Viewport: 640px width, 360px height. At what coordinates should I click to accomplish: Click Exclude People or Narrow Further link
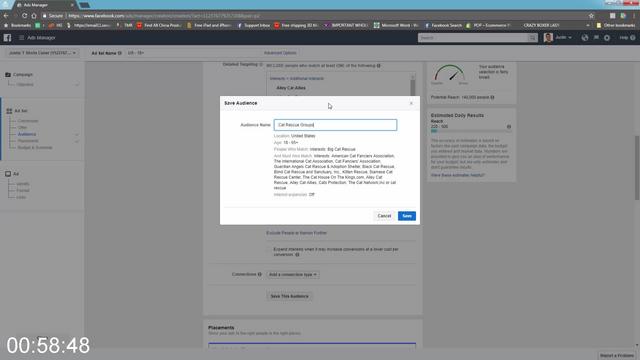(x=296, y=233)
